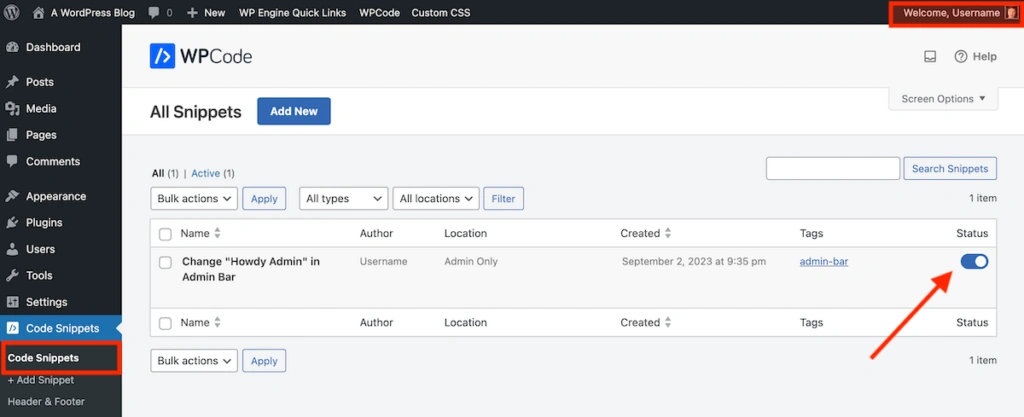Open WP Engine Quick Links menu
Screen dimensions: 1024x417
[x=293, y=13]
